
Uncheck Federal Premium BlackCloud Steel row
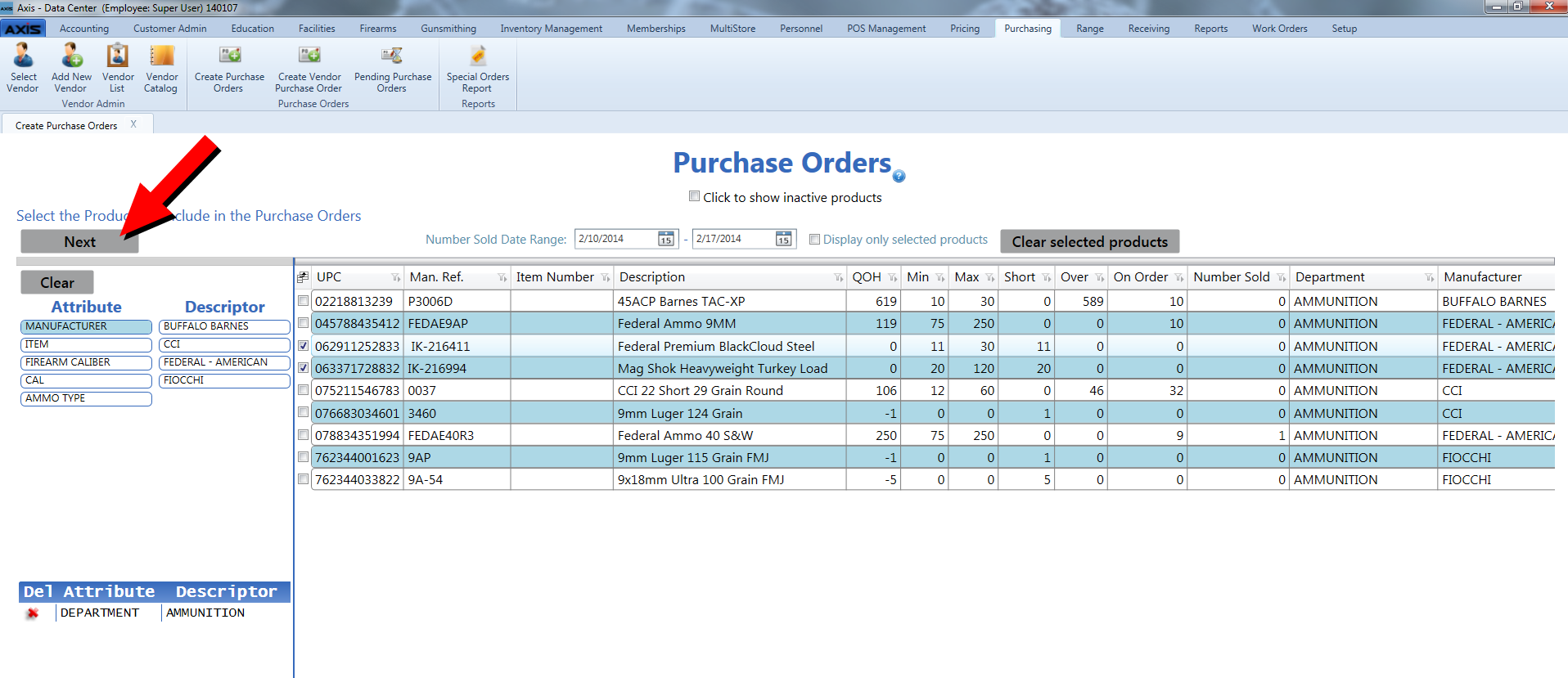pos(304,345)
